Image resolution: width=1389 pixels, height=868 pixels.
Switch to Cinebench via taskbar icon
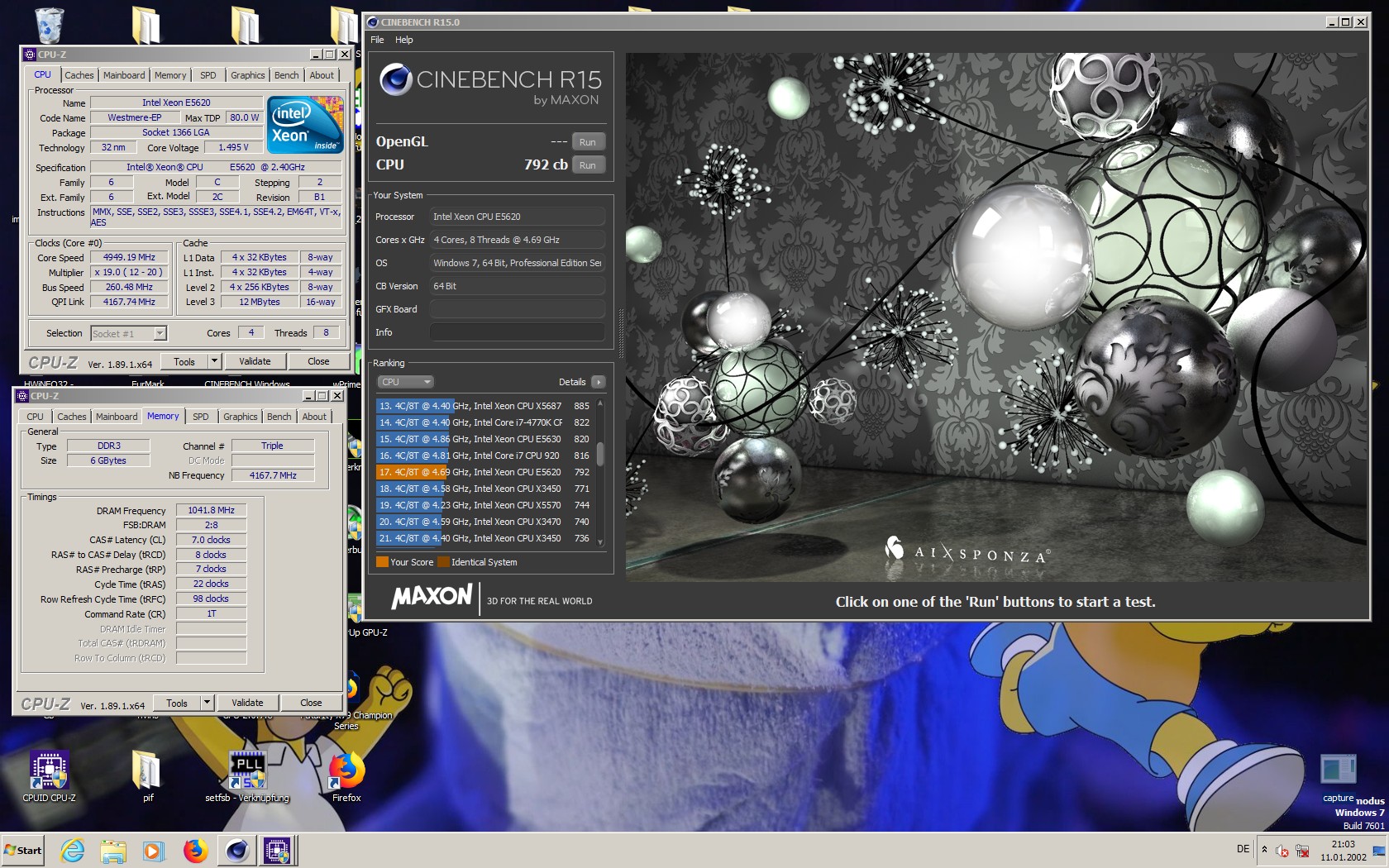237,851
